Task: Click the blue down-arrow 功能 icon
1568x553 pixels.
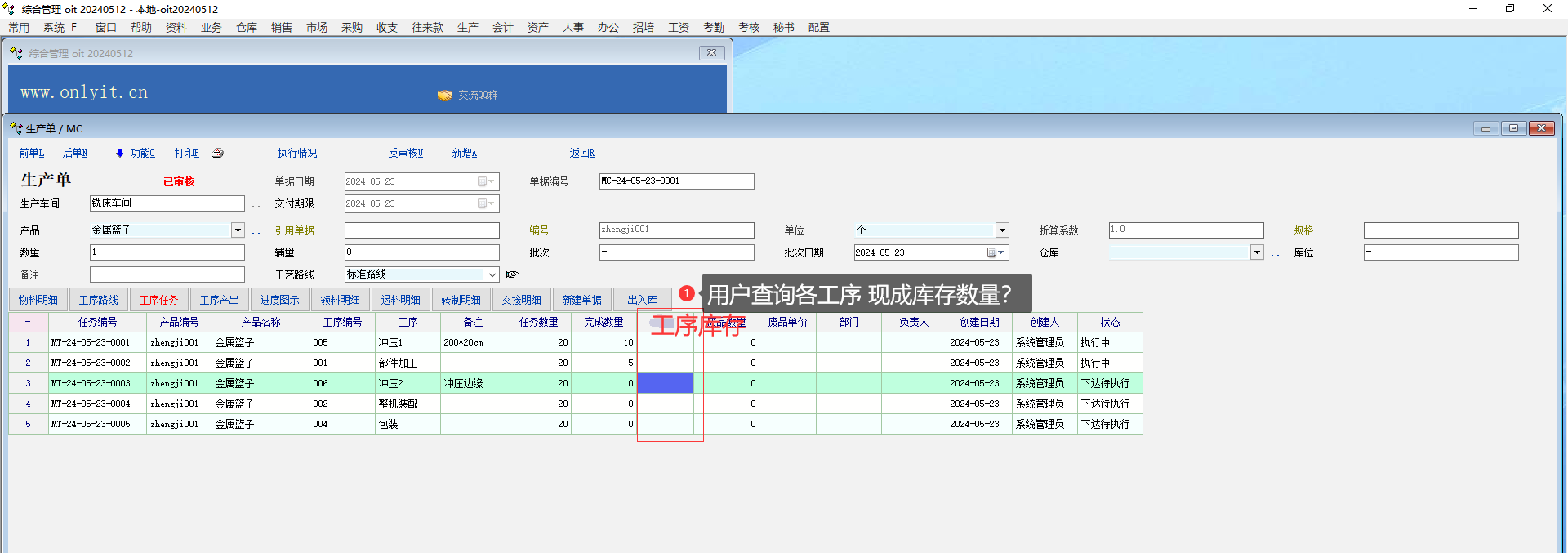Action: (120, 153)
